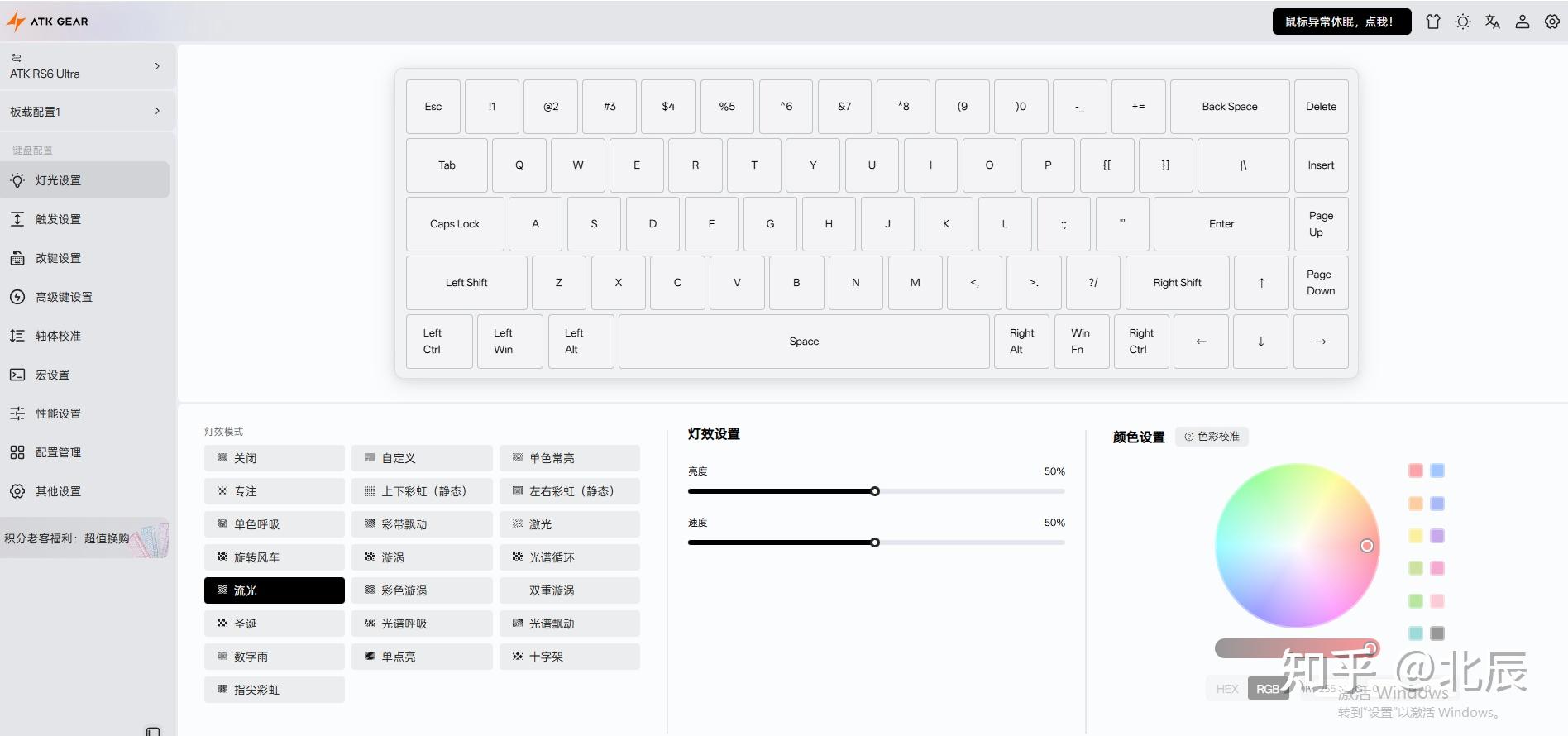Screen dimensions: 1568x736
Task: Choose the yellow preset color swatch
Action: 1416,536
